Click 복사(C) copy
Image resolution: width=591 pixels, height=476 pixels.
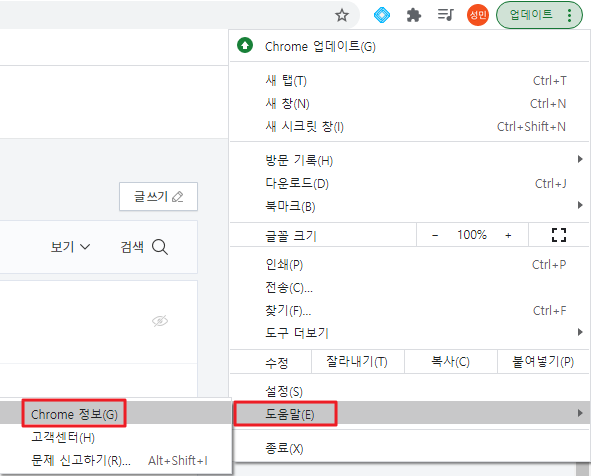coord(450,362)
